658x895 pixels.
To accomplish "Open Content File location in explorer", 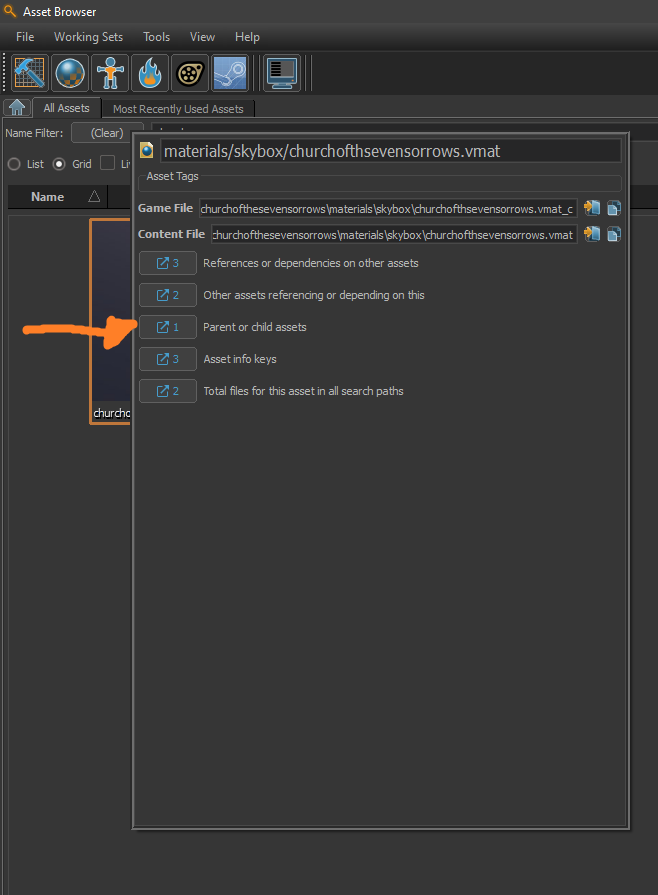I will (x=592, y=234).
